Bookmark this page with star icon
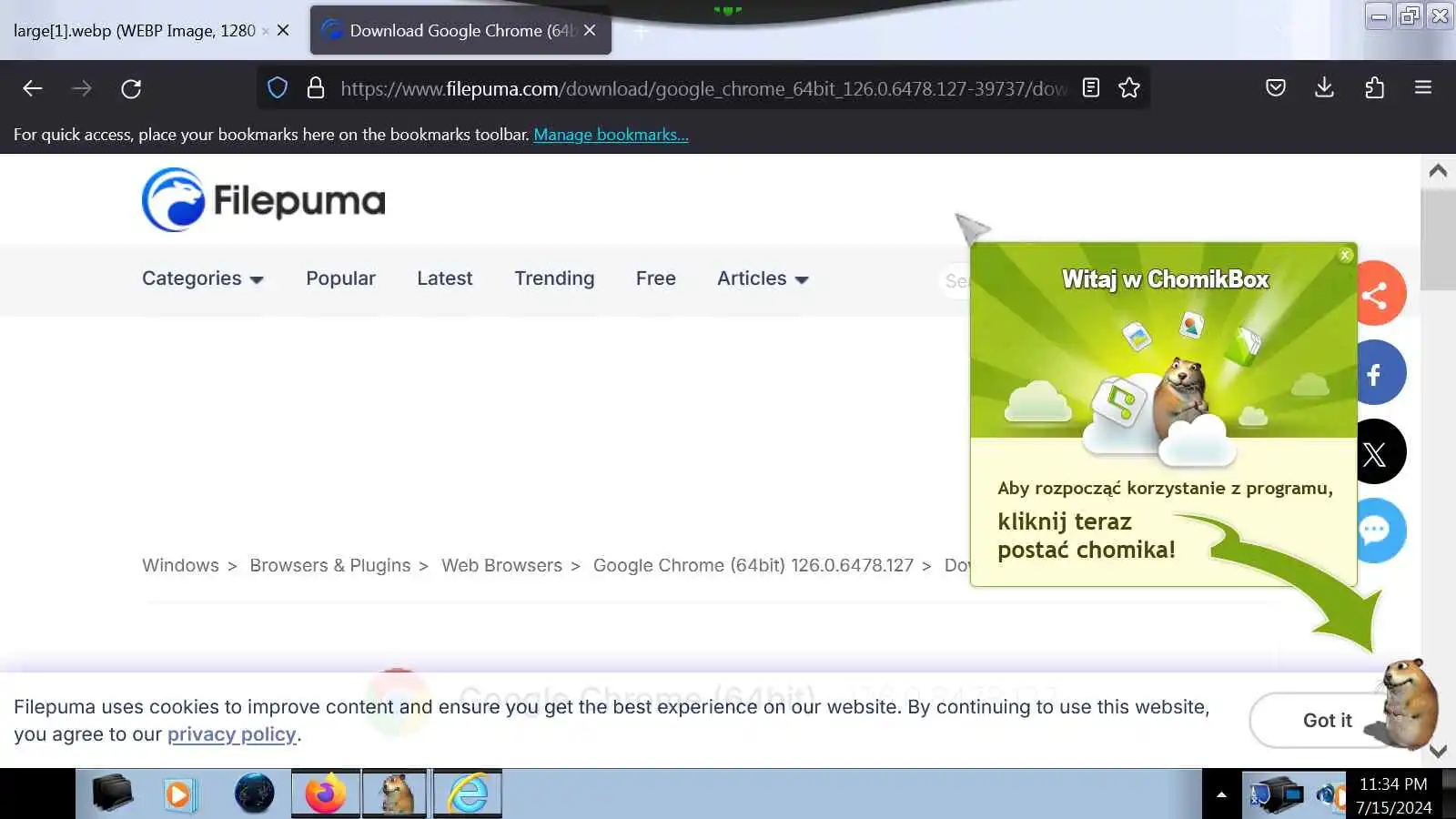 pos(1129,88)
